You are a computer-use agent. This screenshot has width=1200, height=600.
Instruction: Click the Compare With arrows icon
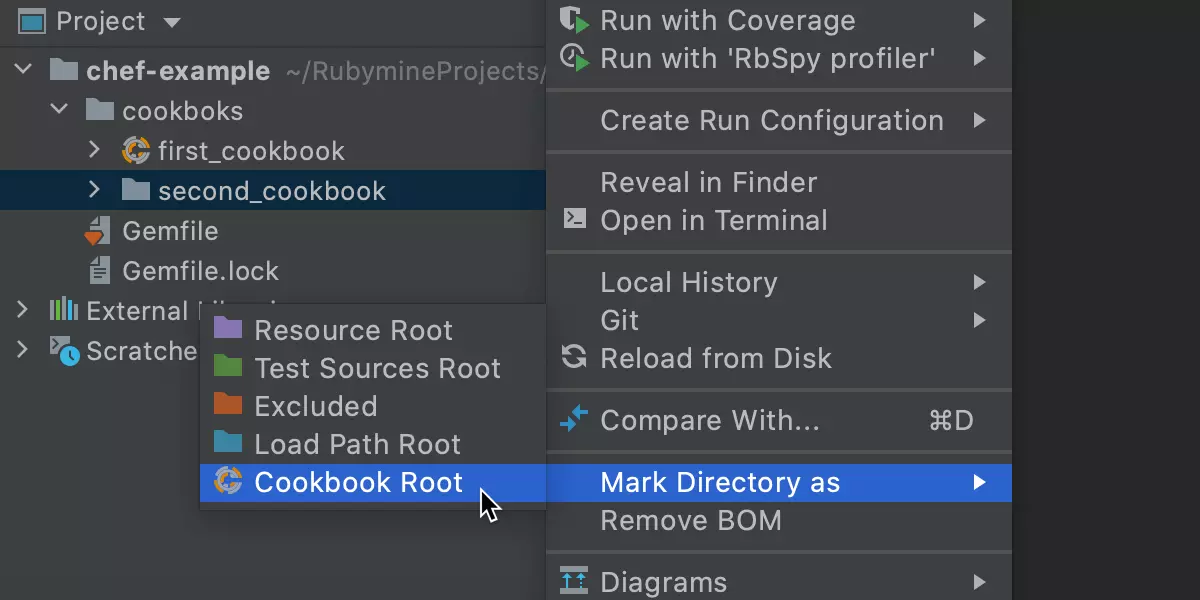point(574,419)
